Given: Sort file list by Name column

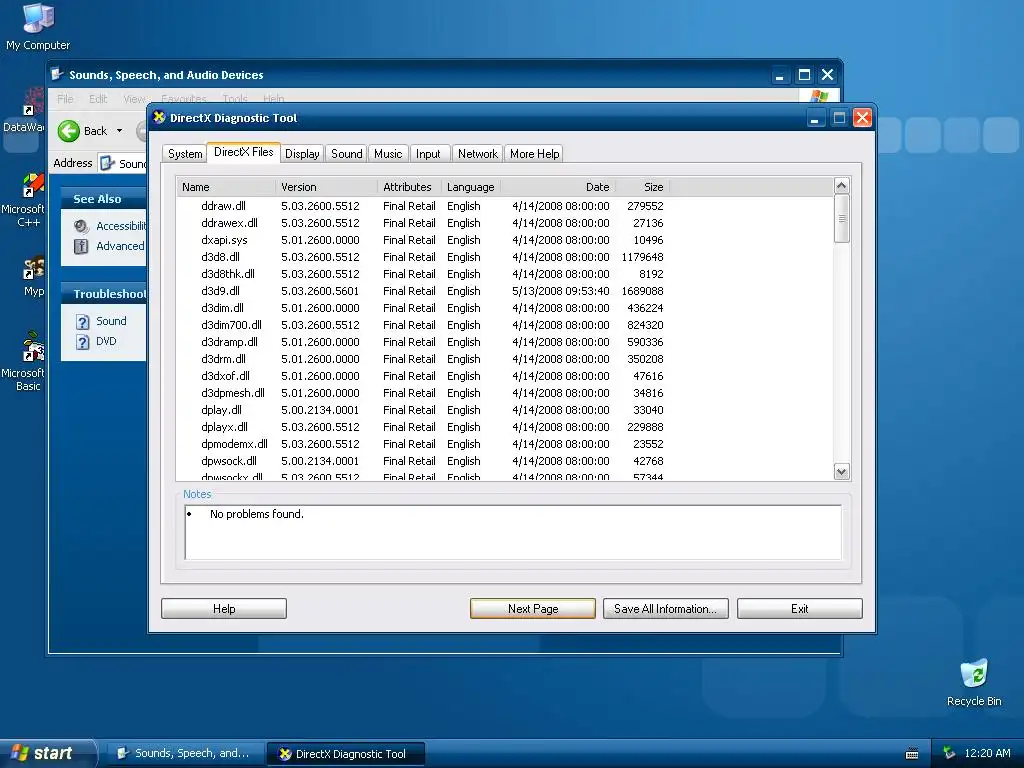Looking at the screenshot, I should 226,187.
